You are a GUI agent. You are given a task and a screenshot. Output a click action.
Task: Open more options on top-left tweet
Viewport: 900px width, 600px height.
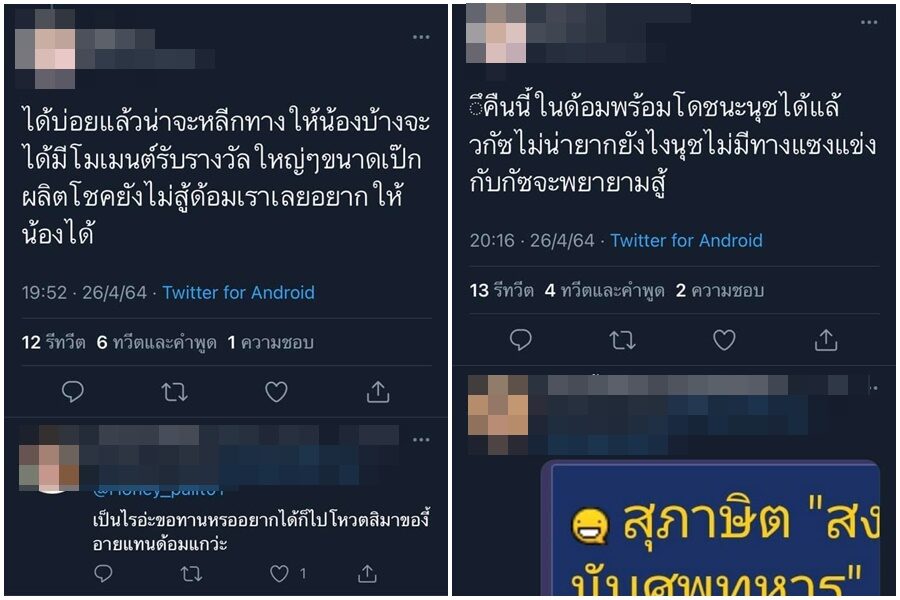(x=421, y=37)
